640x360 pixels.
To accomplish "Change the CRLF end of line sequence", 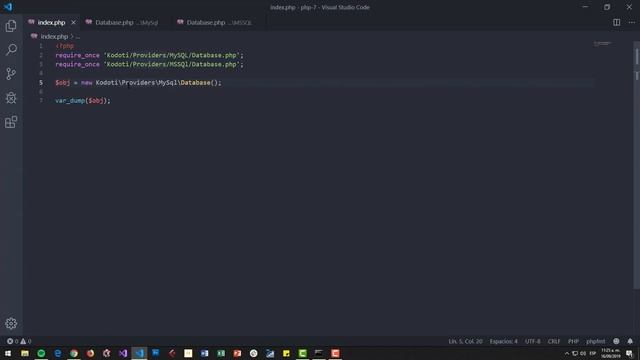I will 554,341.
